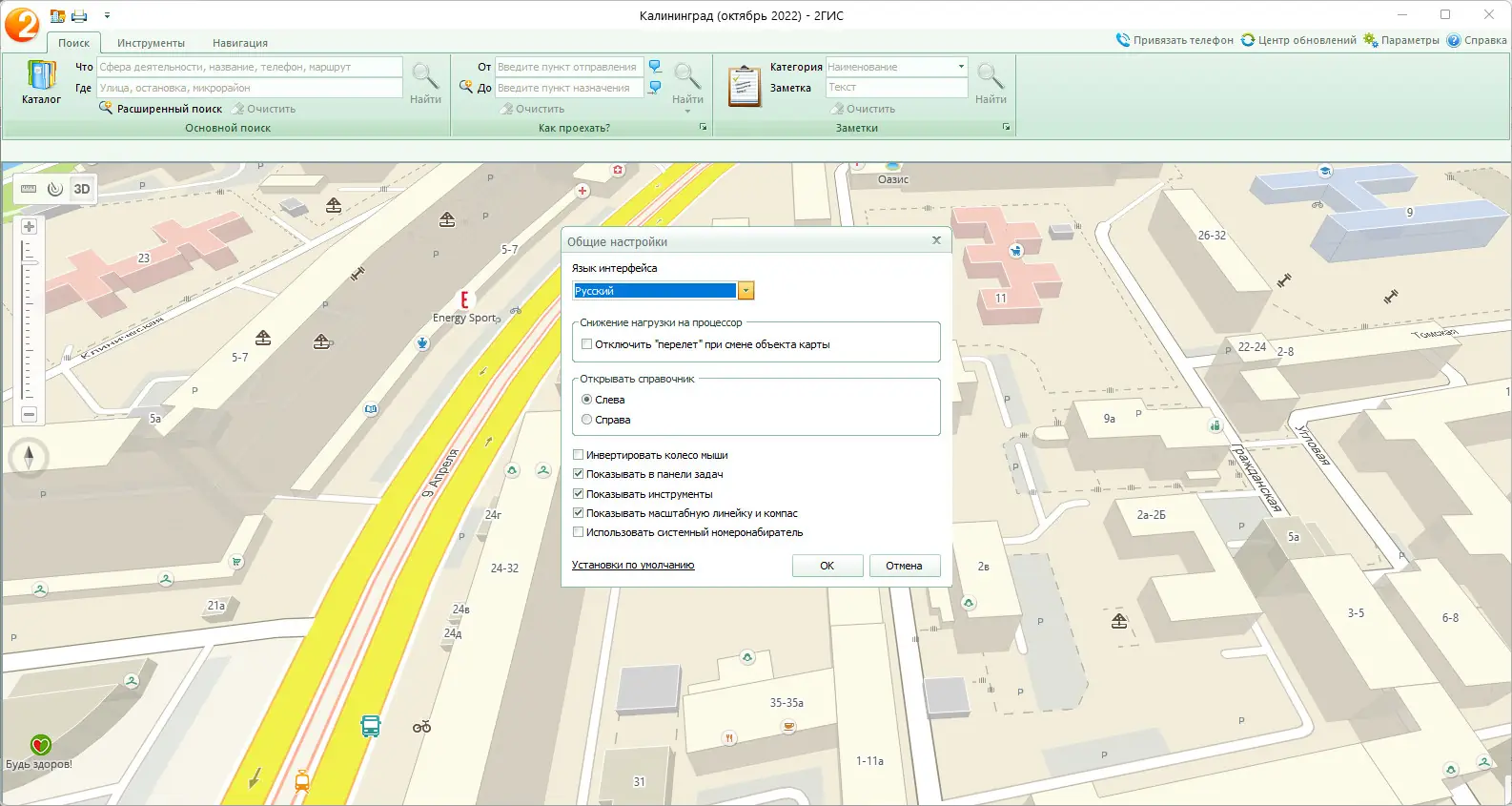Open the Каталог catalog
This screenshot has width=1512, height=806.
pos(41,83)
